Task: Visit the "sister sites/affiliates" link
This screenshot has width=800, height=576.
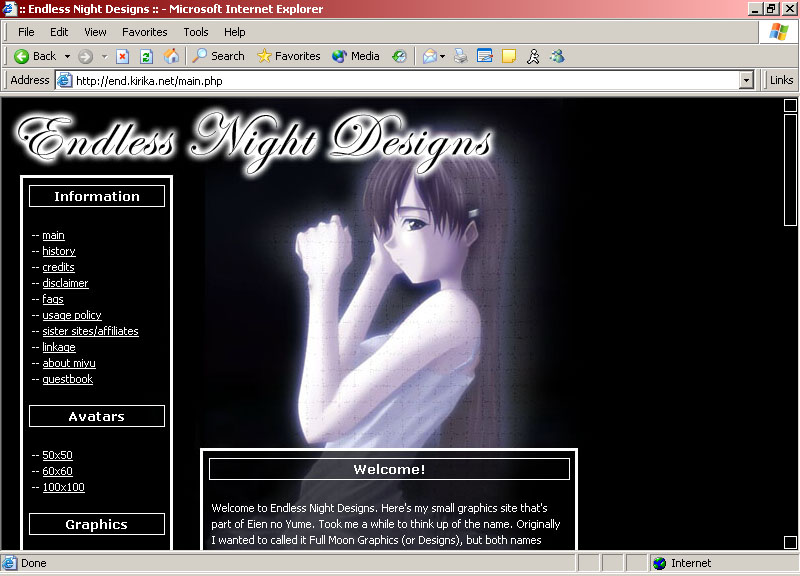Action: click(x=90, y=331)
